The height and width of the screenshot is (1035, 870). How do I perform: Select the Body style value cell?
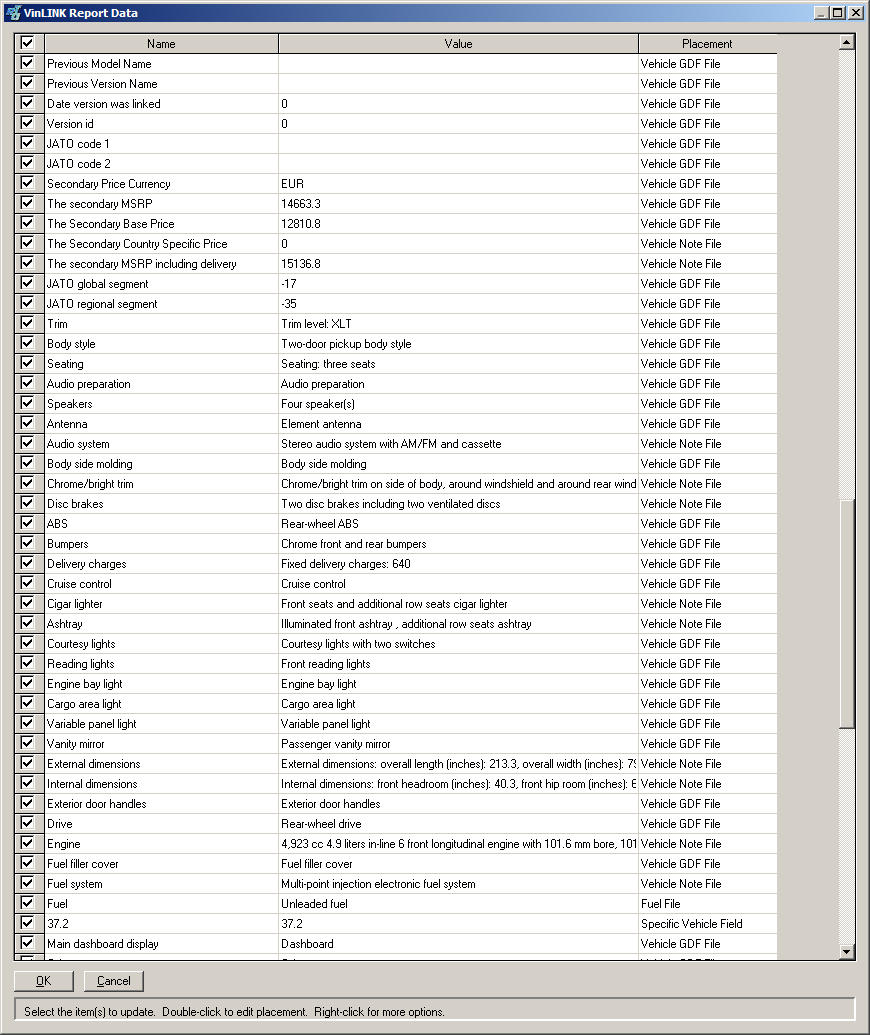tap(458, 344)
